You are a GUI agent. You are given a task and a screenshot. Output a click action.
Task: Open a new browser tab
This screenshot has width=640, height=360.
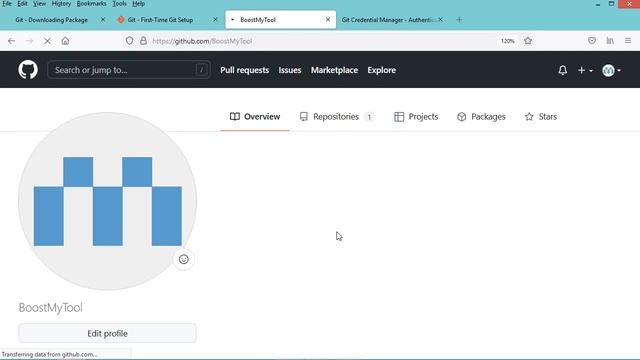pyautogui.click(x=459, y=20)
